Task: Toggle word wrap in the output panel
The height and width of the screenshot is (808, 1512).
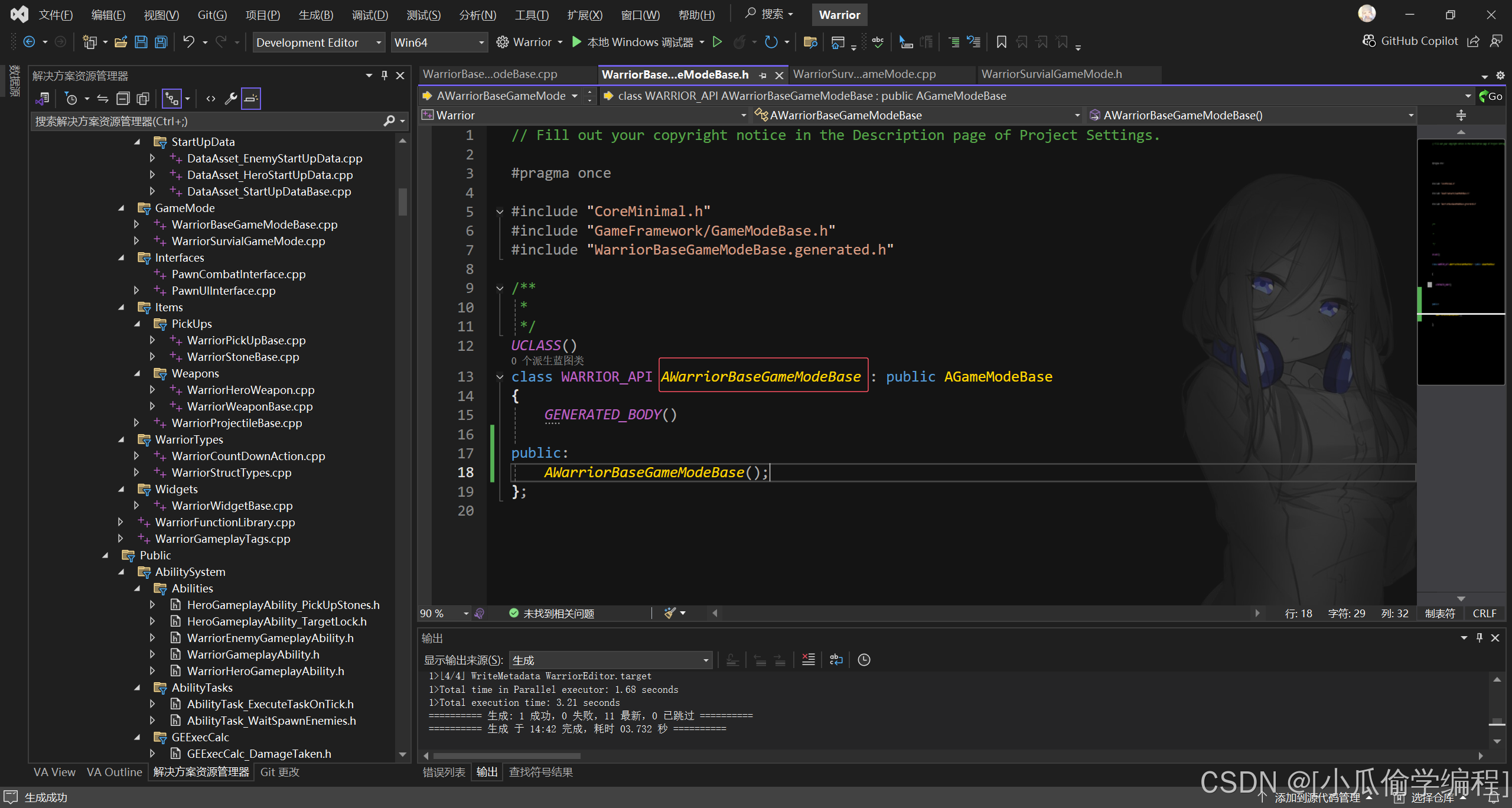Action: [x=836, y=660]
